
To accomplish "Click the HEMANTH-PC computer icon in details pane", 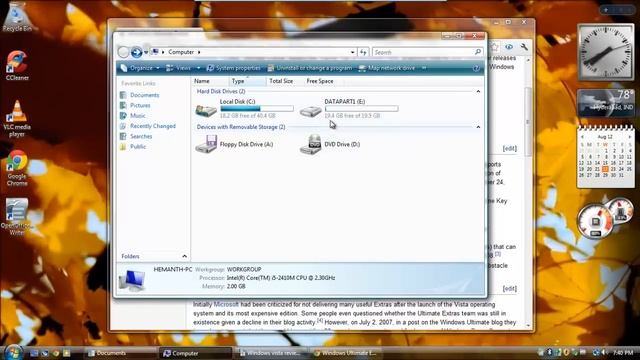I will pos(132,280).
